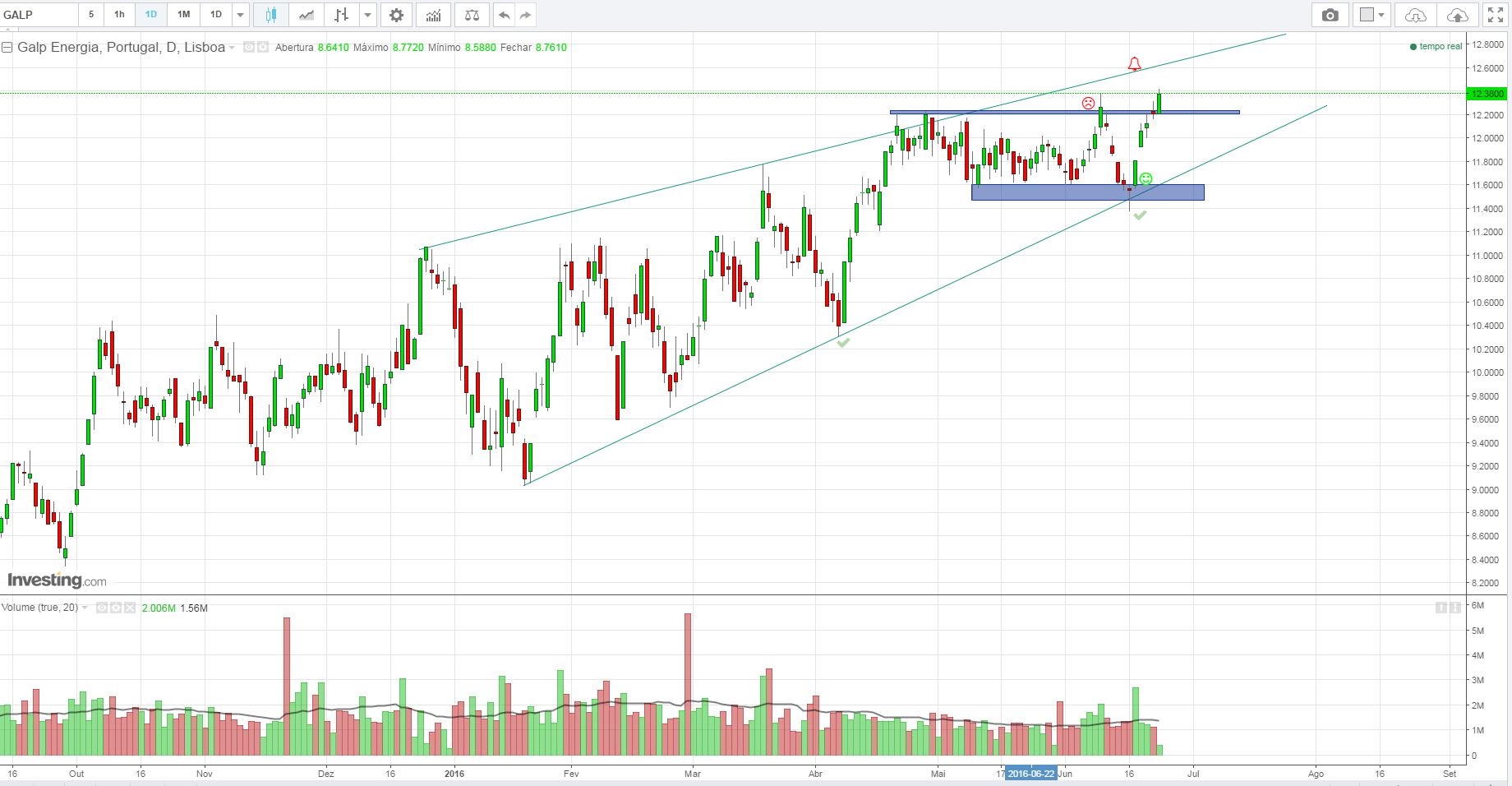Screen dimensions: 1512x786
Task: Open the indicators menu
Action: (x=433, y=15)
